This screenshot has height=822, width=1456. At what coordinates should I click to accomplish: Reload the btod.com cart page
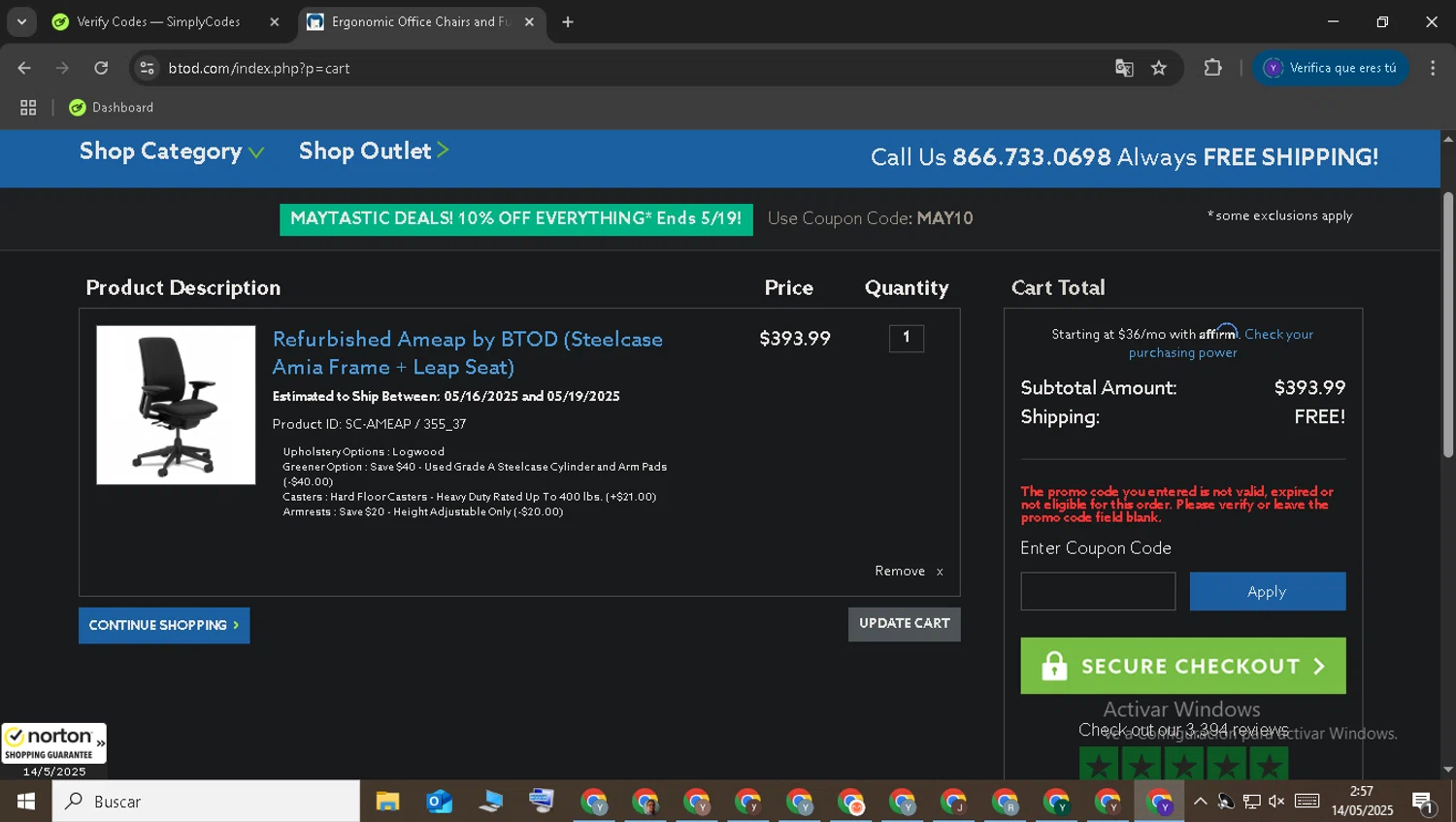tap(101, 68)
